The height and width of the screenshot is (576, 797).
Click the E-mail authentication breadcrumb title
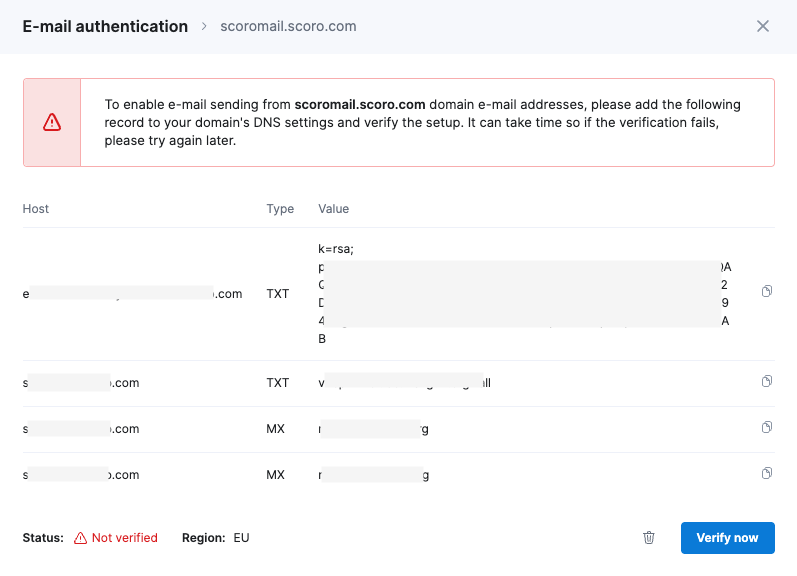pos(105,26)
